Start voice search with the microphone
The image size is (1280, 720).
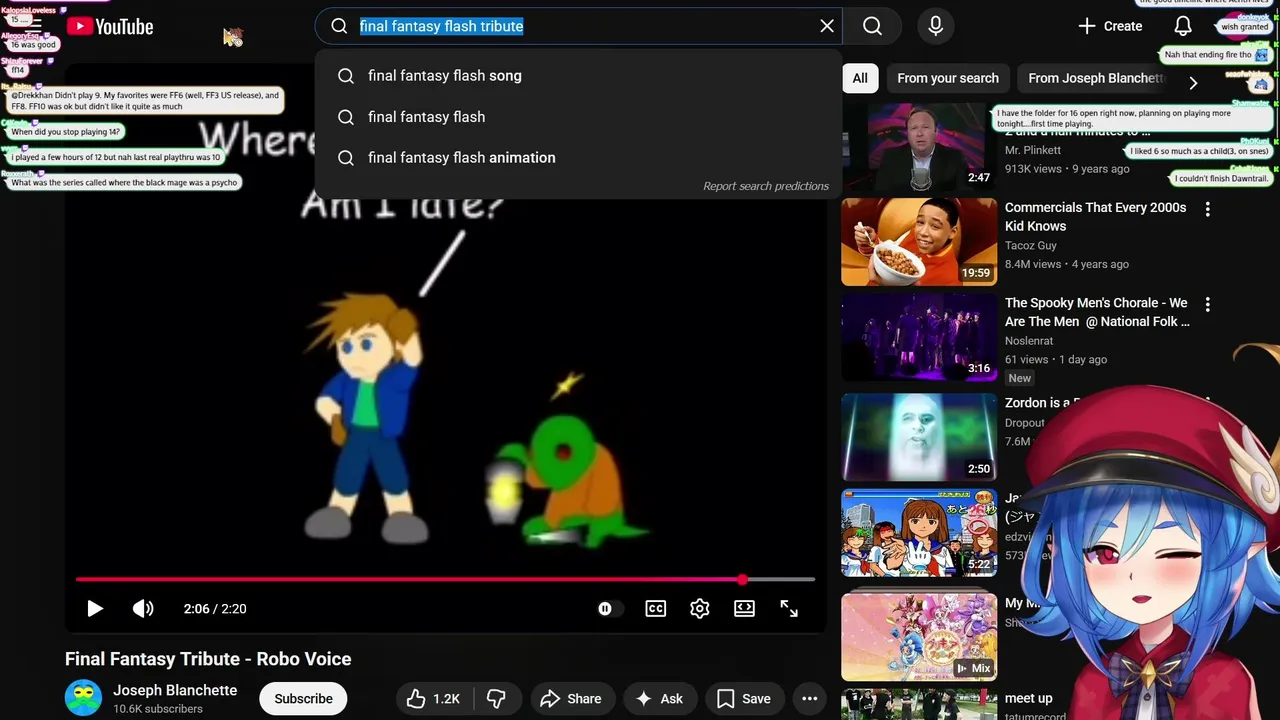point(936,26)
